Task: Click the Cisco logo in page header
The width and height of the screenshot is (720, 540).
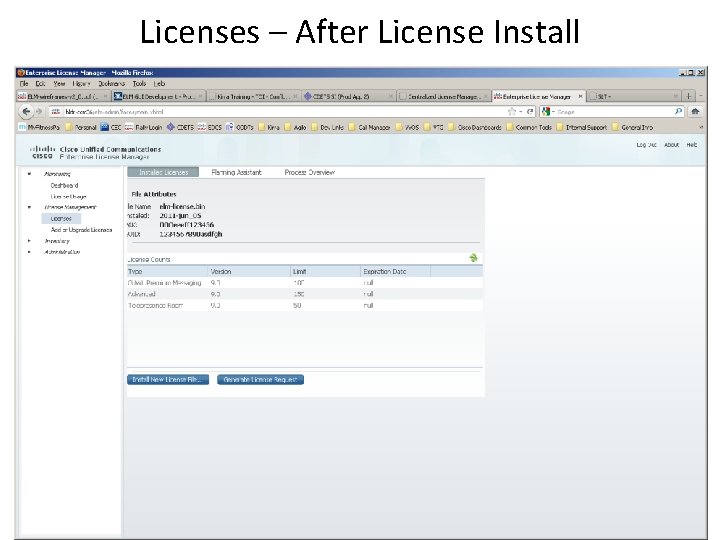Action: [42, 152]
